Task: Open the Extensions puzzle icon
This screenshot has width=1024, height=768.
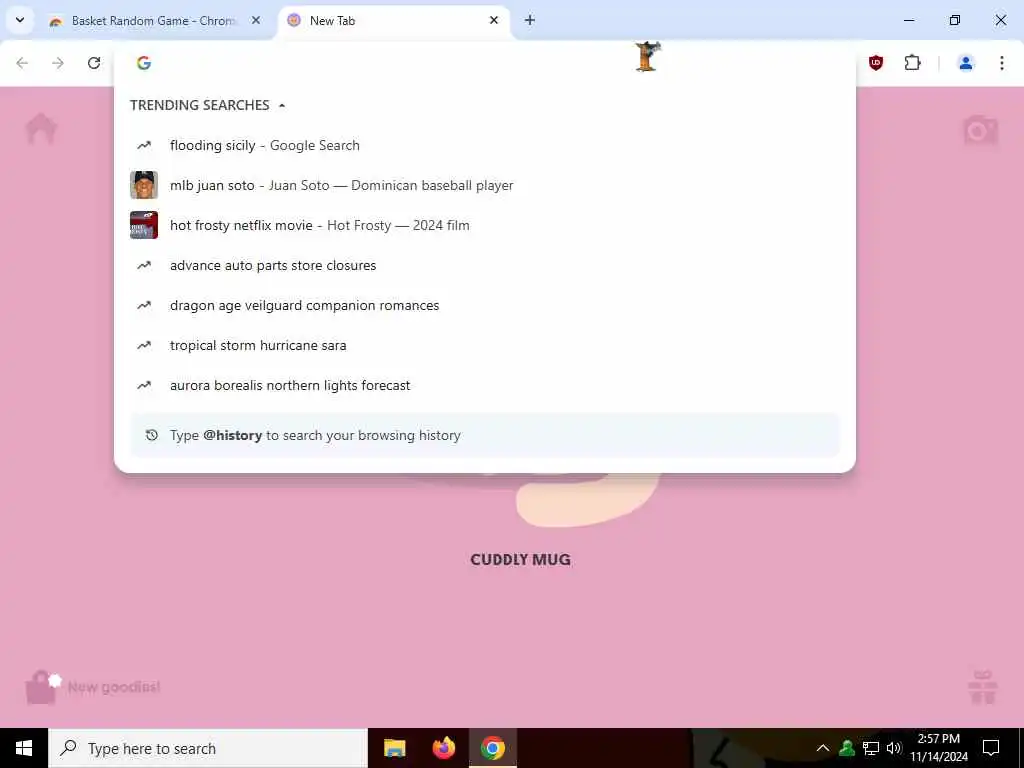Action: click(x=912, y=63)
